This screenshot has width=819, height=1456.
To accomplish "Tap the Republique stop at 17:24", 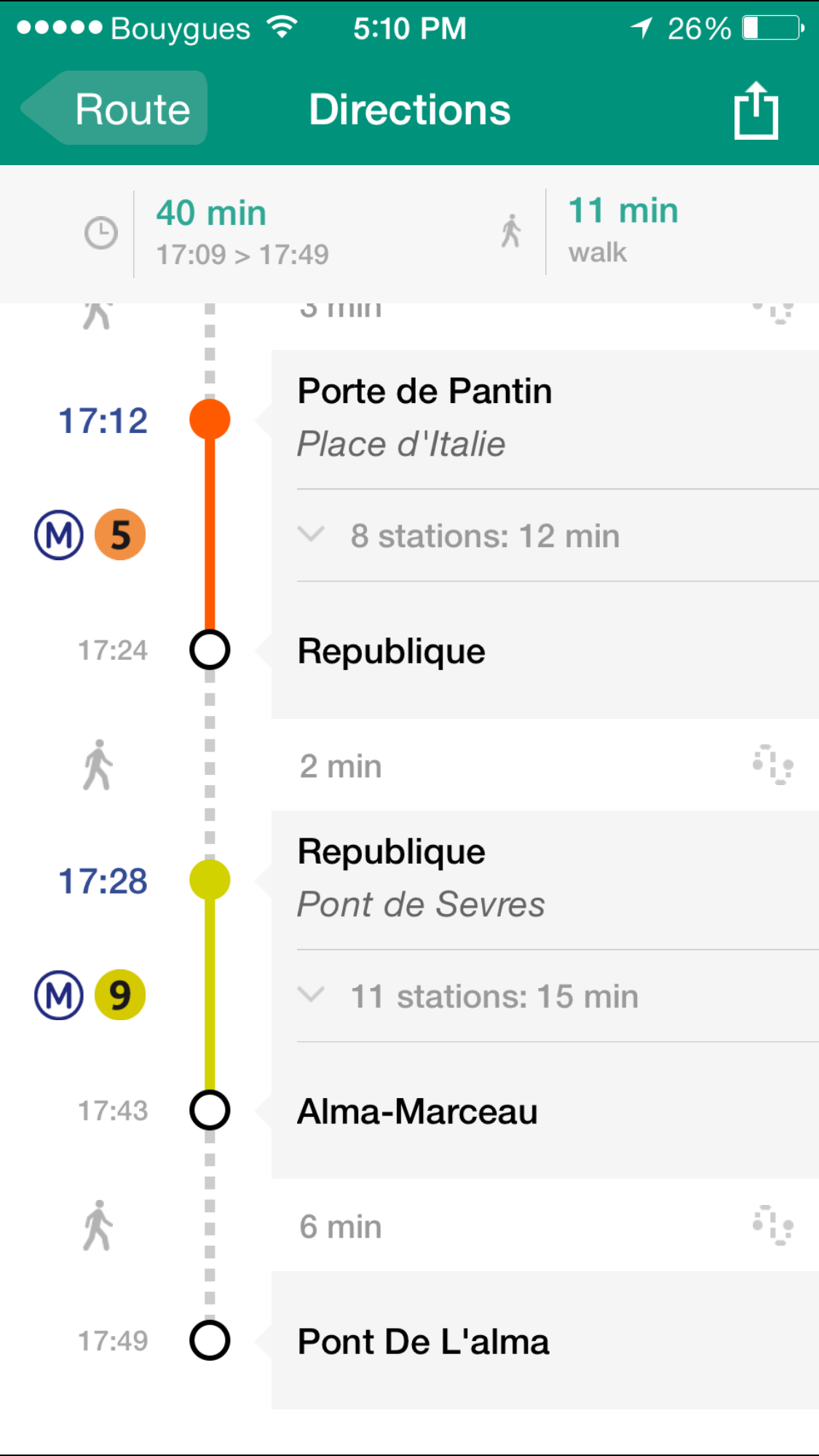I will [392, 651].
